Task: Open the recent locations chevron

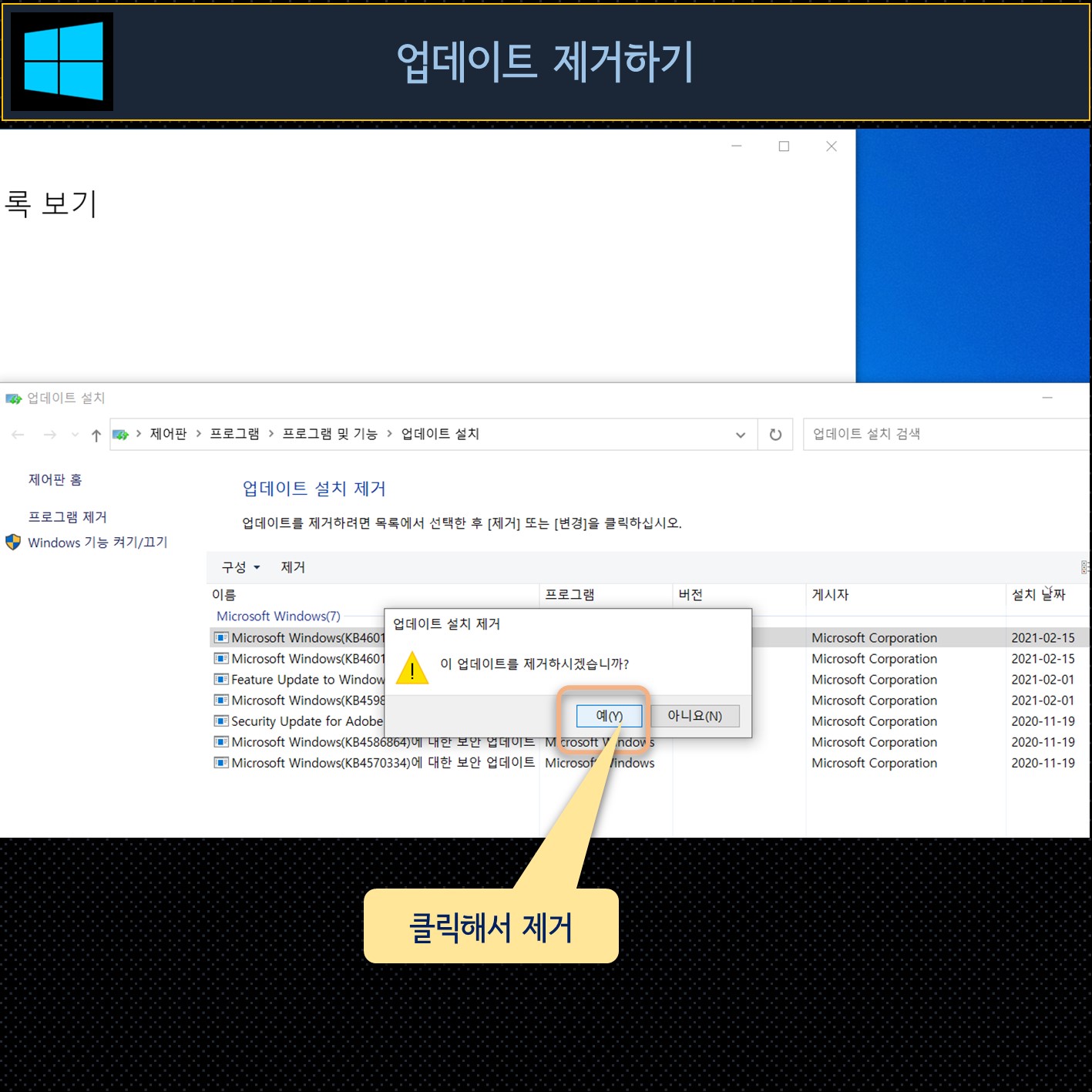Action: pyautogui.click(x=75, y=435)
